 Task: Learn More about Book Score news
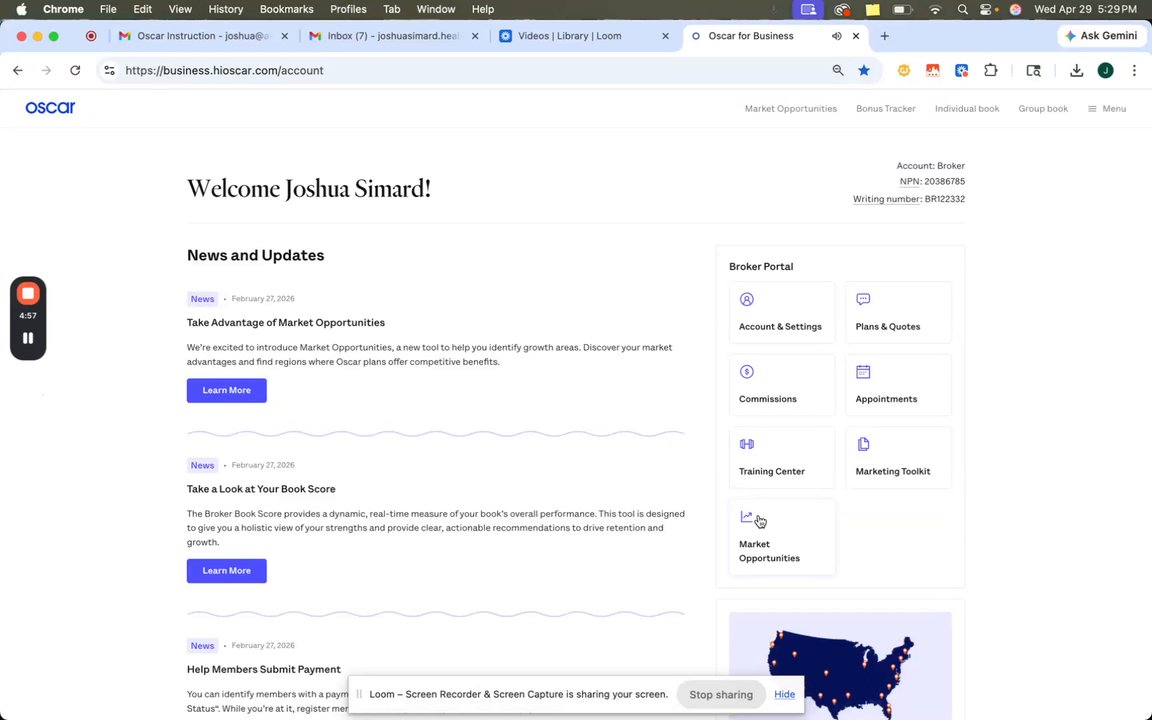226,571
